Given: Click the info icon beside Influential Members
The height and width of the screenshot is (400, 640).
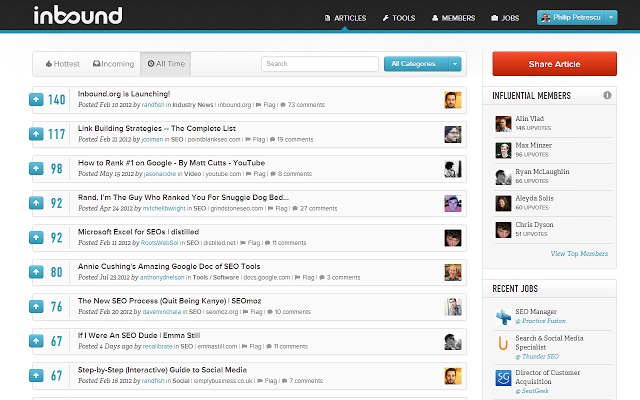Looking at the screenshot, I should tap(607, 96).
